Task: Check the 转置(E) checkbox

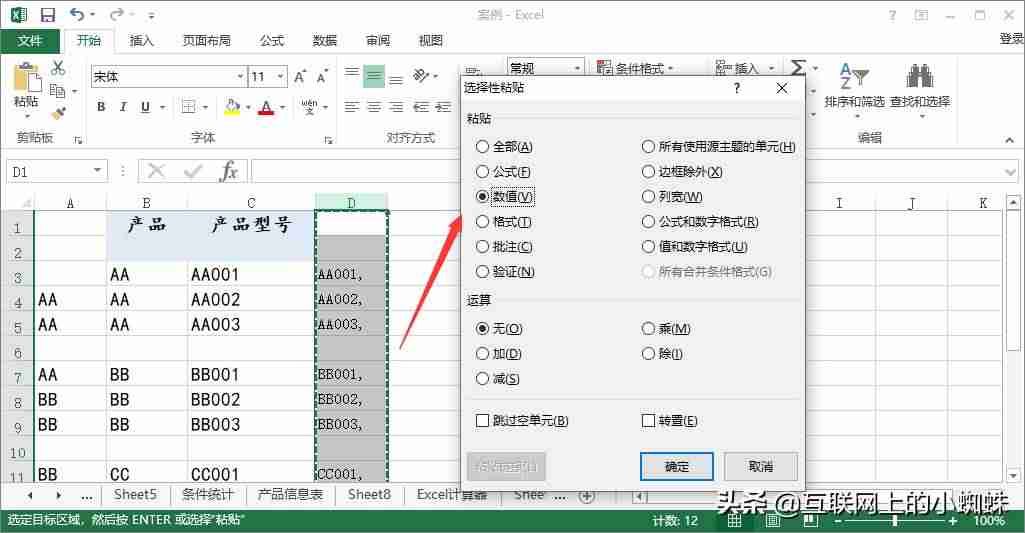Action: [x=669, y=421]
